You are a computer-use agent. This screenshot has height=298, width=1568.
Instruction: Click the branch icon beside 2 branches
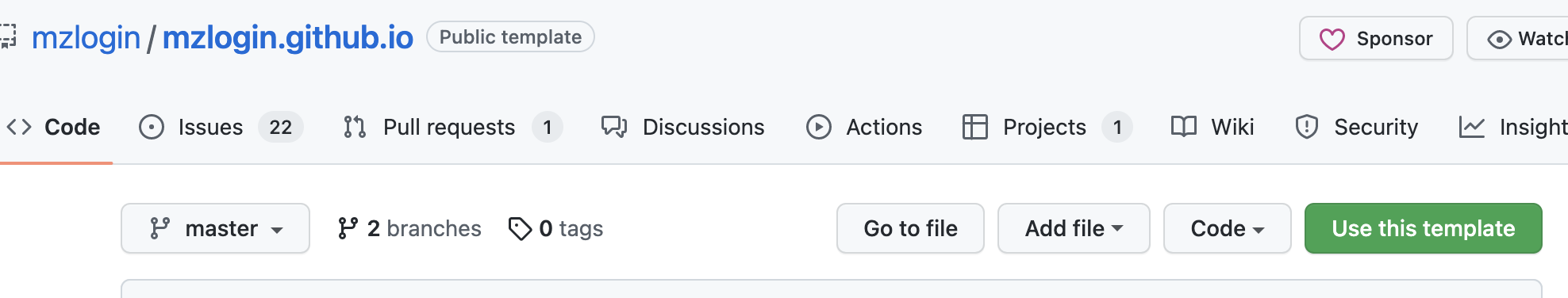point(348,228)
